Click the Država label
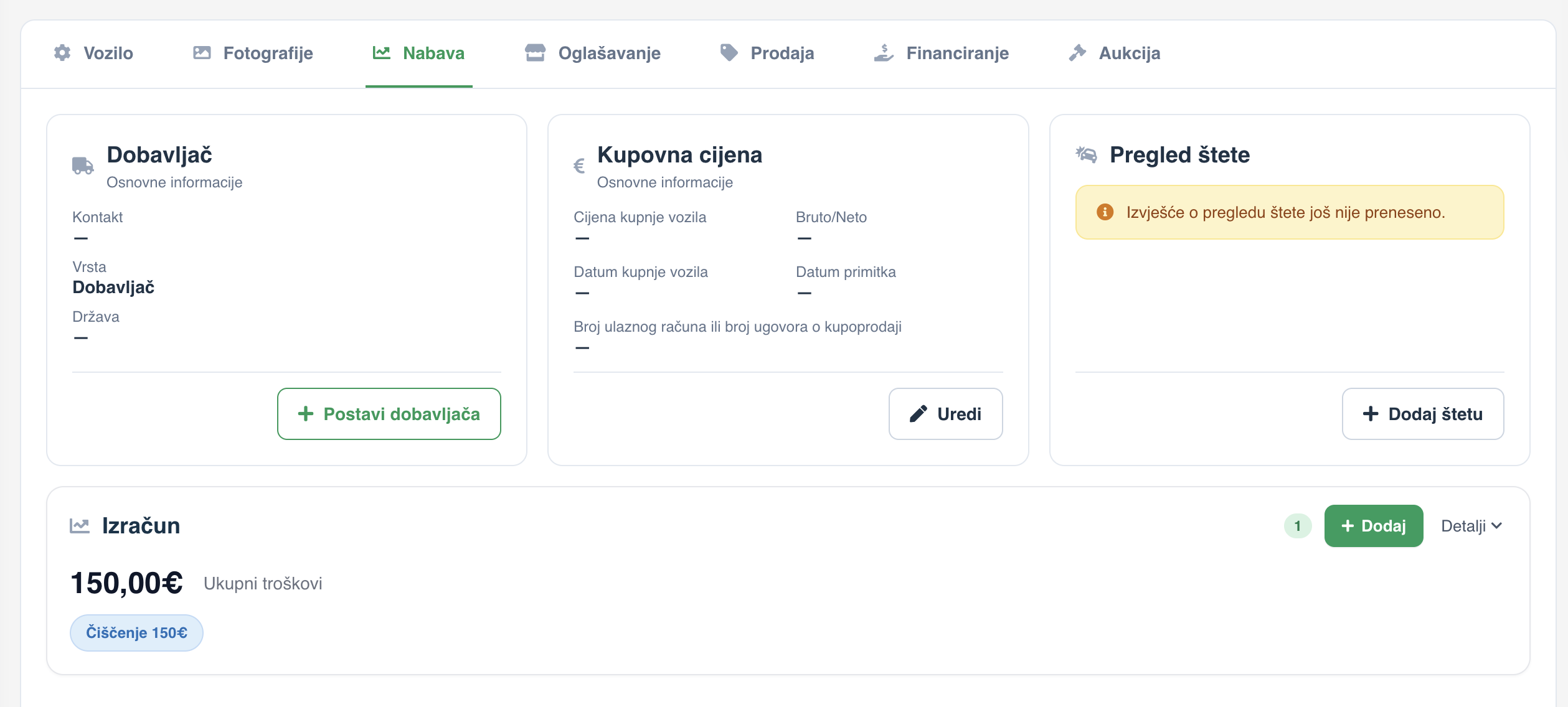 point(96,317)
